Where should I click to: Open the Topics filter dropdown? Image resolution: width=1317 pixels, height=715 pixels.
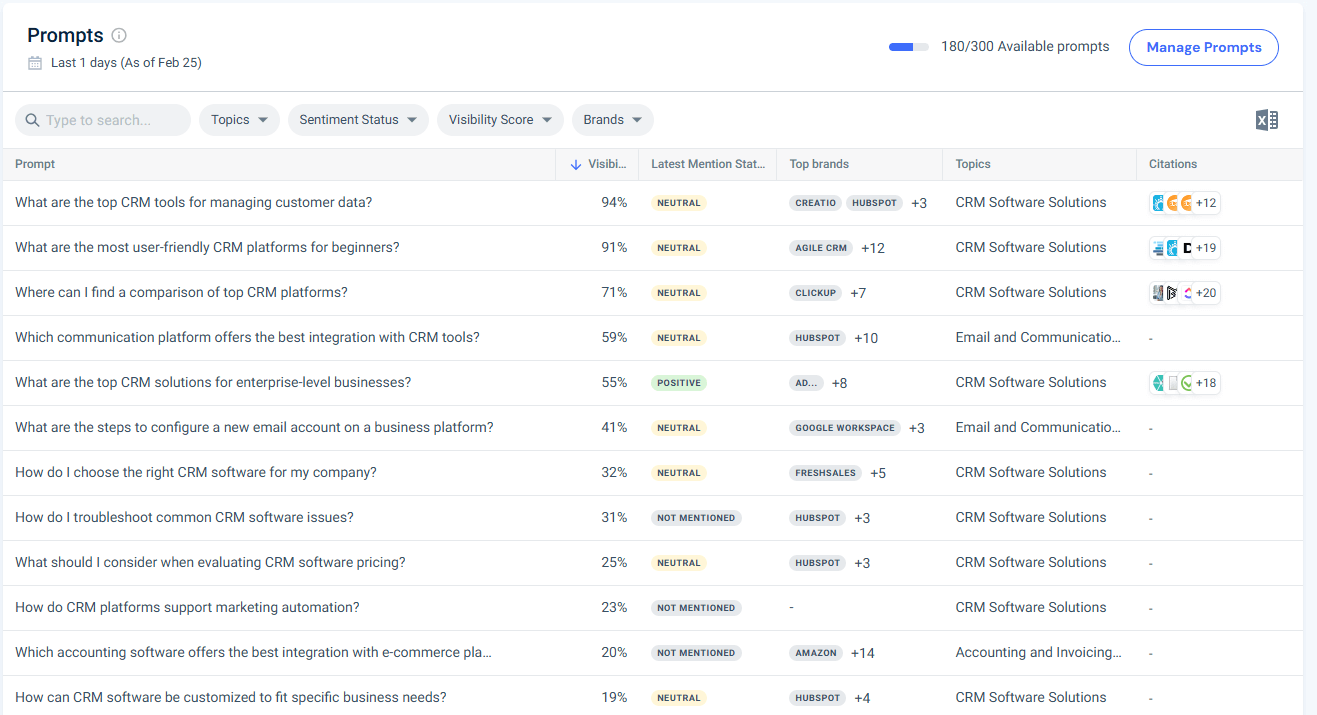[x=239, y=120]
